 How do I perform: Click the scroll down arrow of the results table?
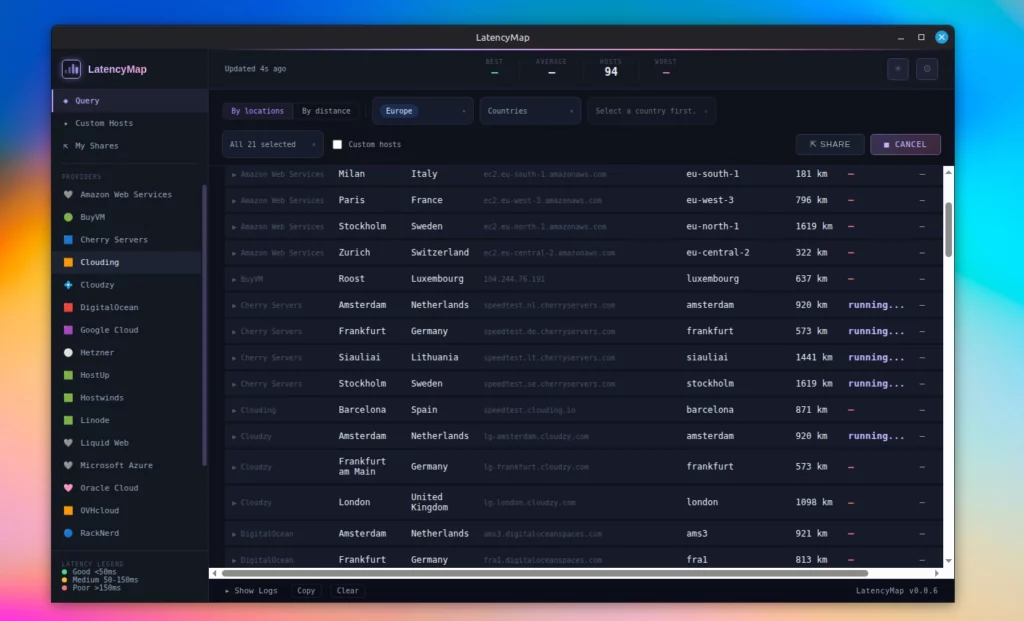948,561
